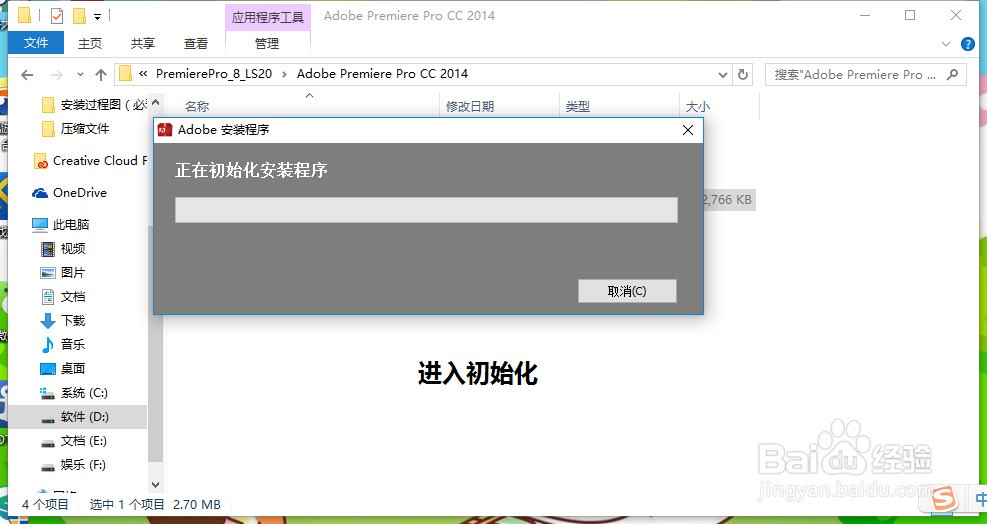Sort files by 名称 column
This screenshot has width=987, height=524.
196,106
